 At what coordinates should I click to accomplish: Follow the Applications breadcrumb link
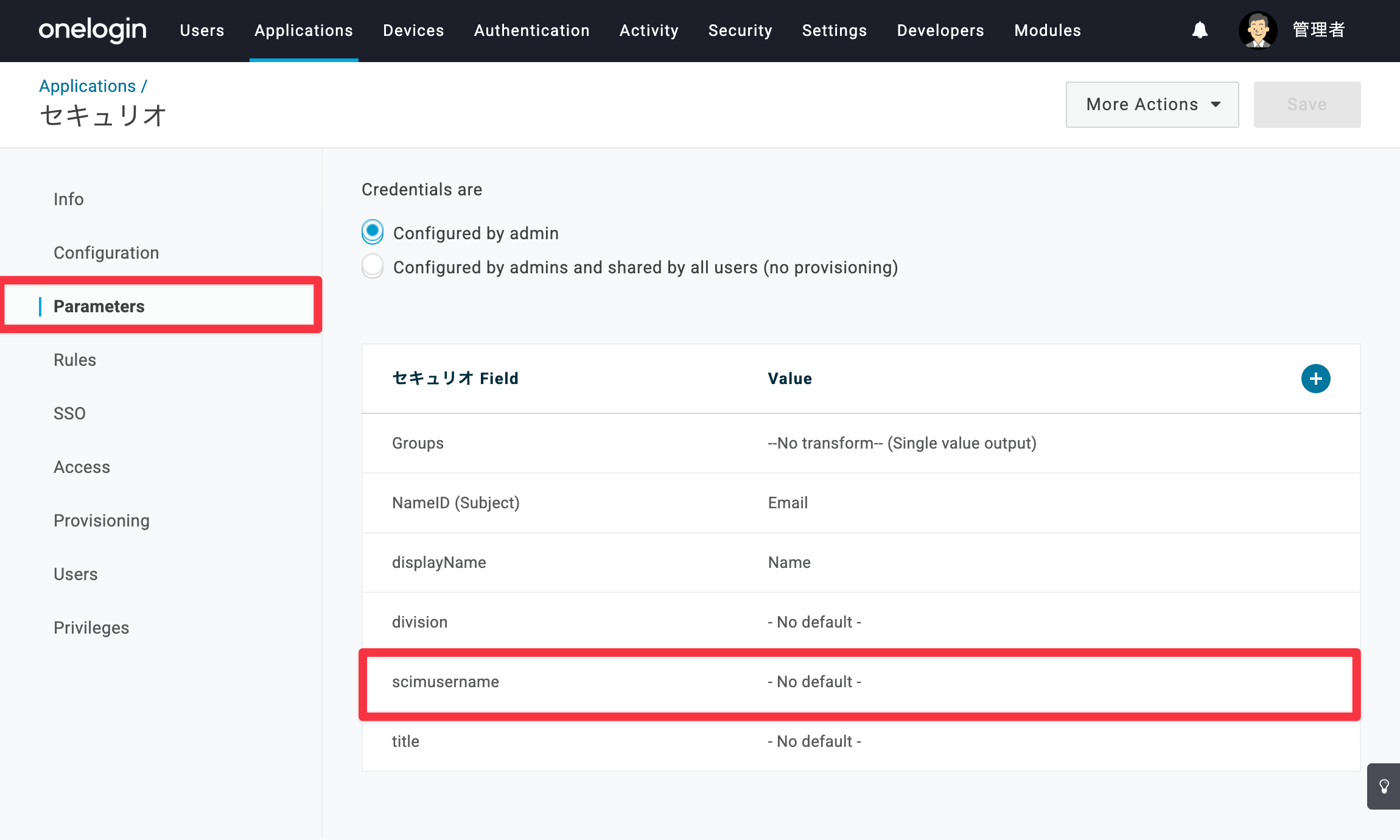pos(87,86)
